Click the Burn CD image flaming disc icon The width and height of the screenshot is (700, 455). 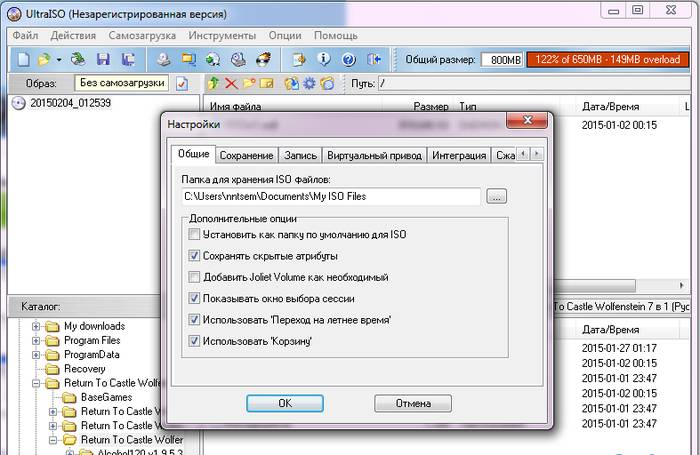coord(263,59)
